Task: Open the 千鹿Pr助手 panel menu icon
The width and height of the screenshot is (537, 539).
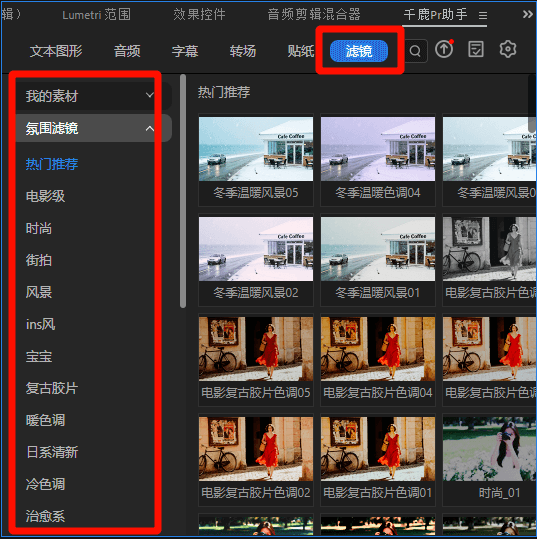Action: tap(483, 15)
